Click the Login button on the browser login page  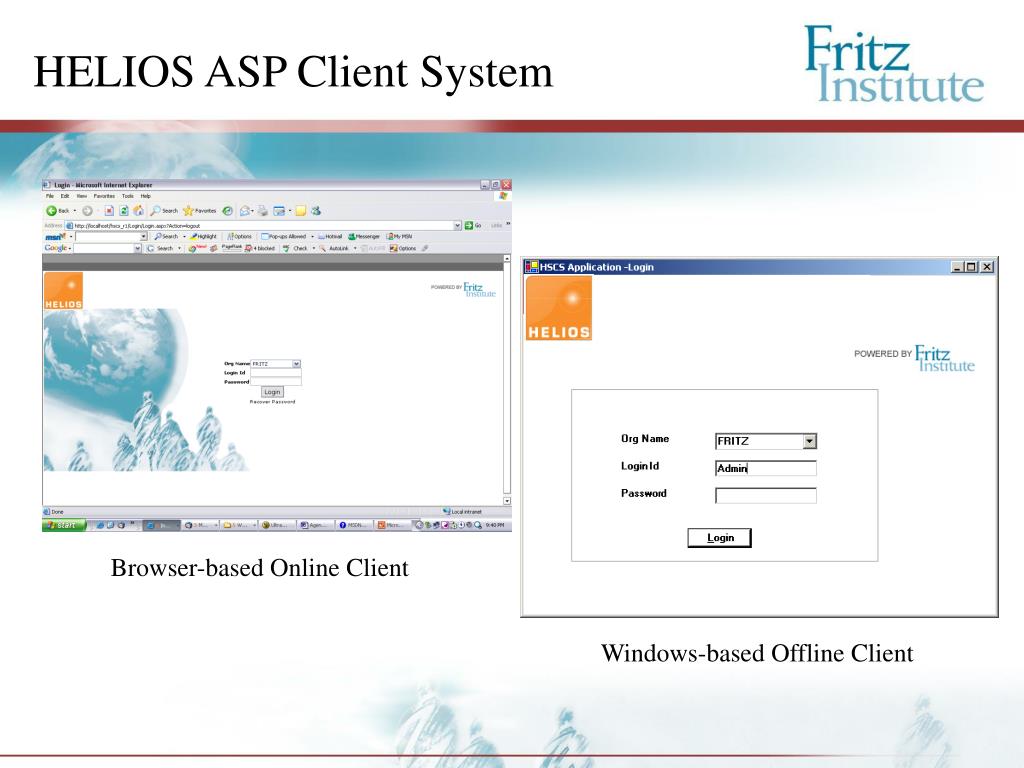(x=272, y=392)
